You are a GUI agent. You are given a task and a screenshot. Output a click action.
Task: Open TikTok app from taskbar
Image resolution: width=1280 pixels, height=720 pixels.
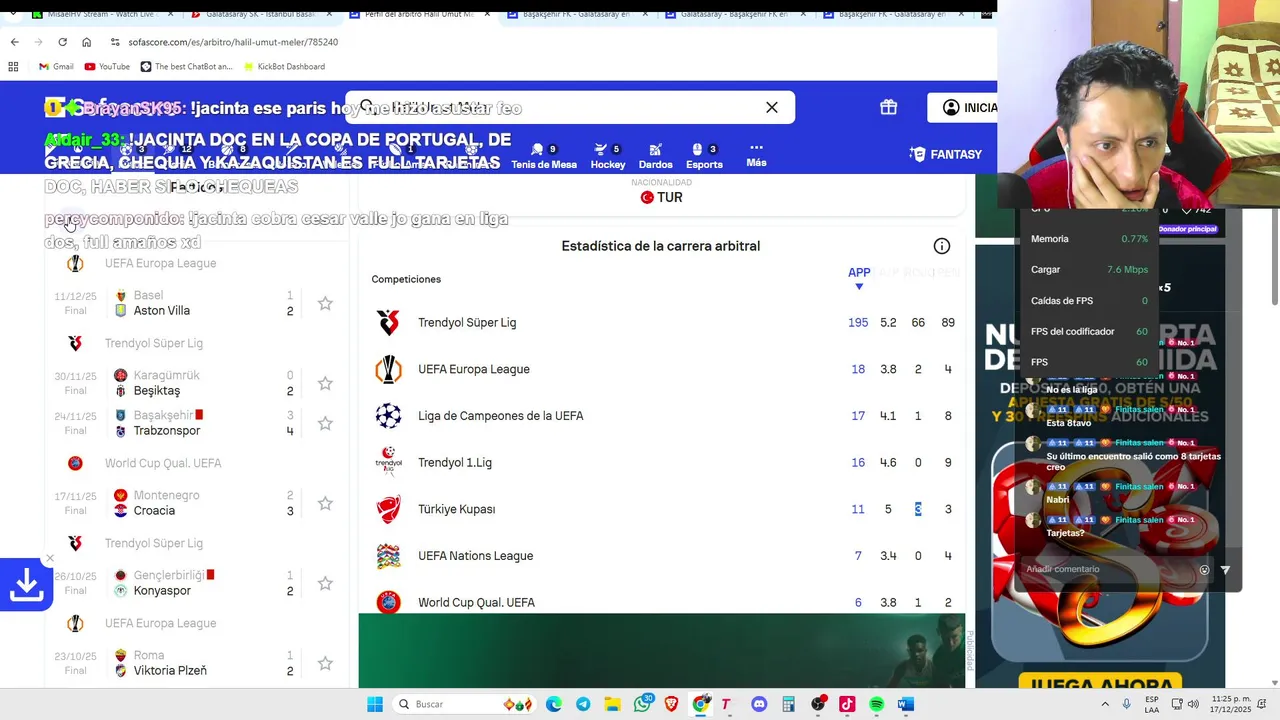pos(847,704)
